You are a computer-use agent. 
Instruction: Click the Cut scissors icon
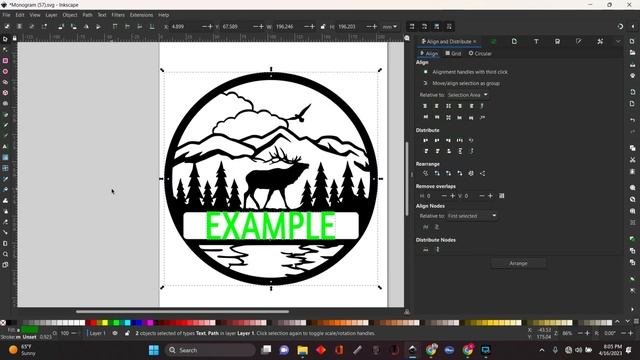tap(632, 160)
